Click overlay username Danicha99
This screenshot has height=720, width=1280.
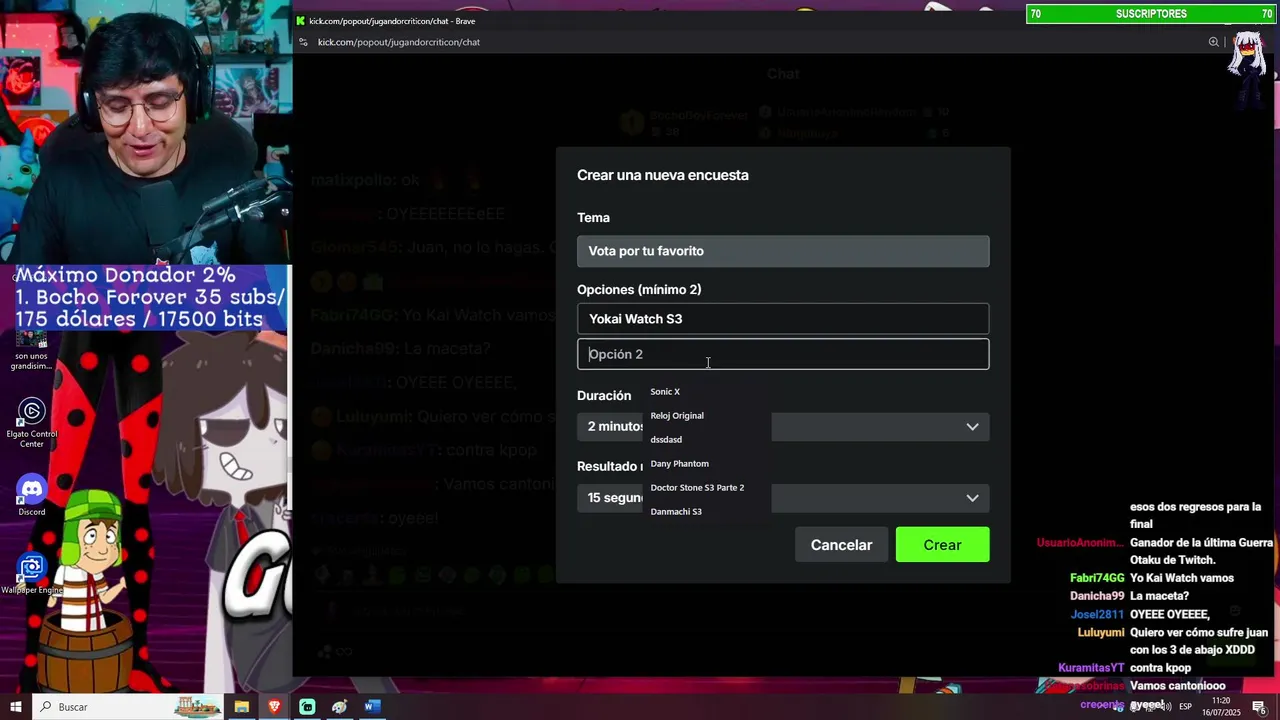[1097, 596]
